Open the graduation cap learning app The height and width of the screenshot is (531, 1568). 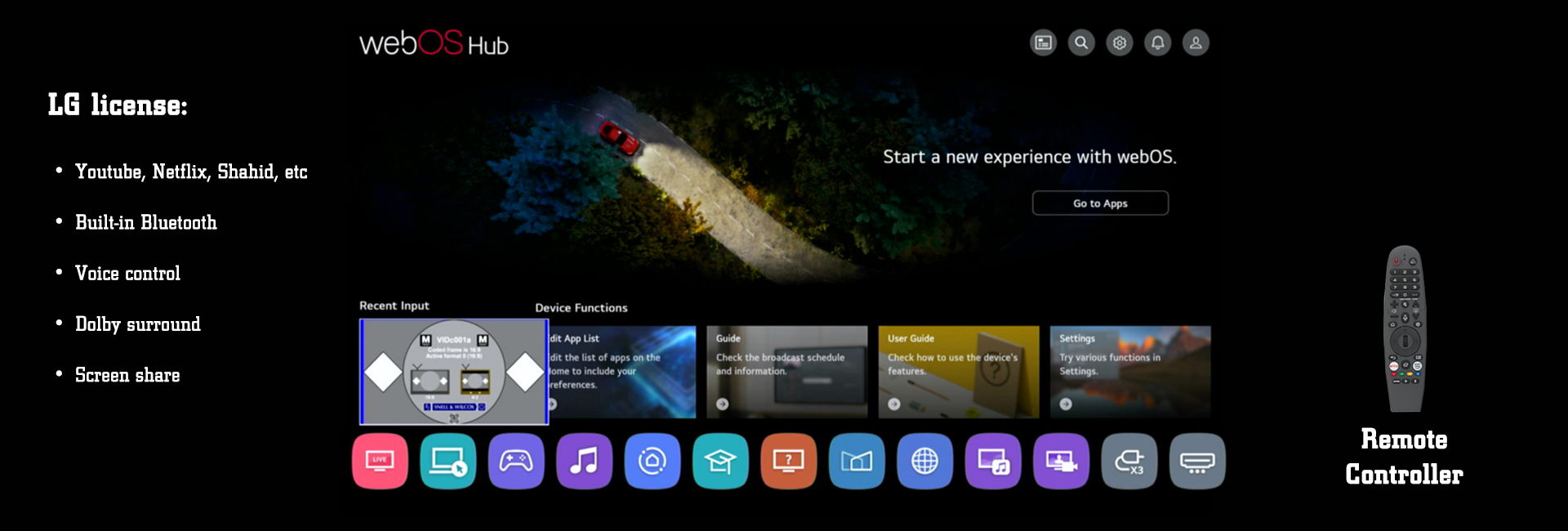[x=720, y=462]
